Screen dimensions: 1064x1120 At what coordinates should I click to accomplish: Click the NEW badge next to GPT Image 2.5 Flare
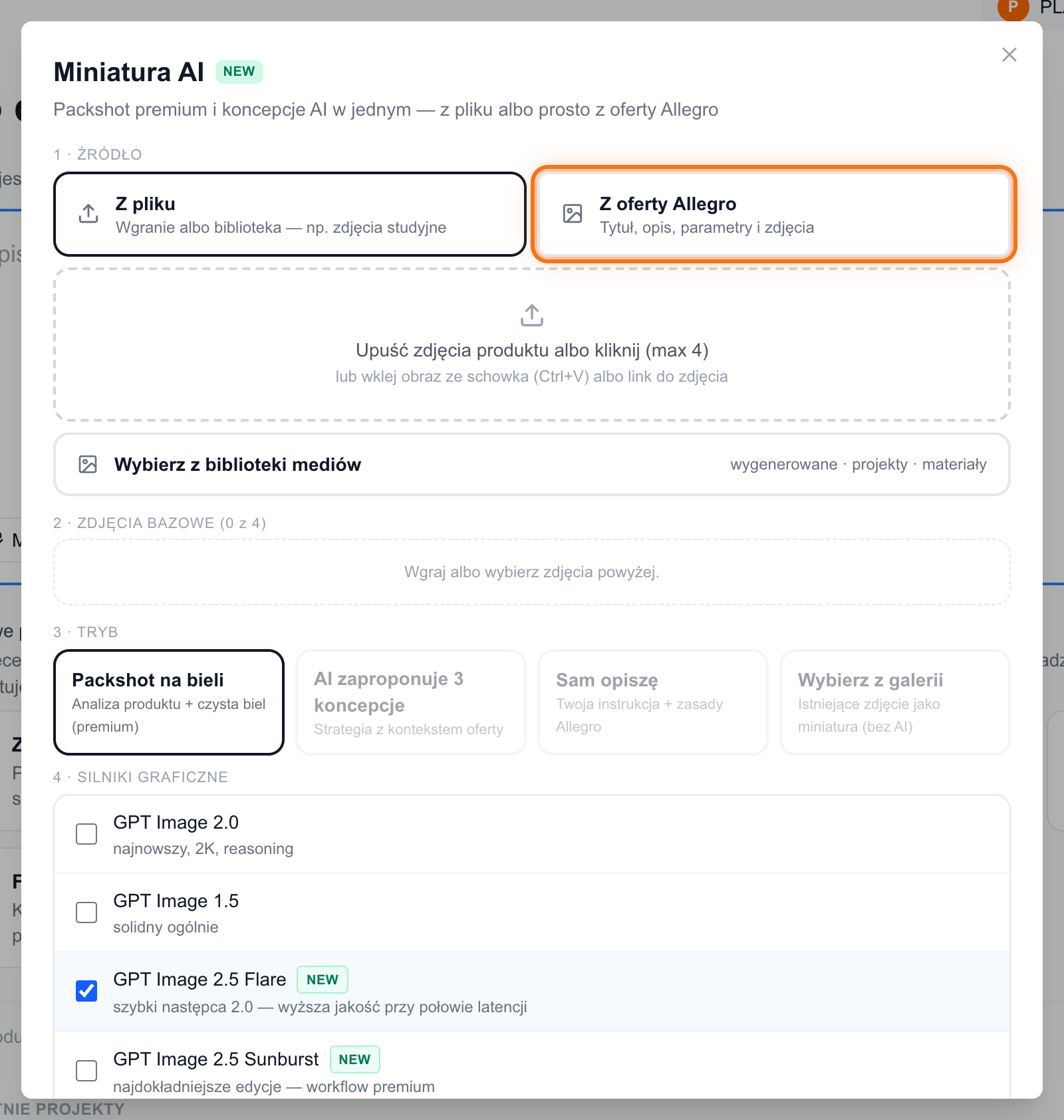[323, 980]
